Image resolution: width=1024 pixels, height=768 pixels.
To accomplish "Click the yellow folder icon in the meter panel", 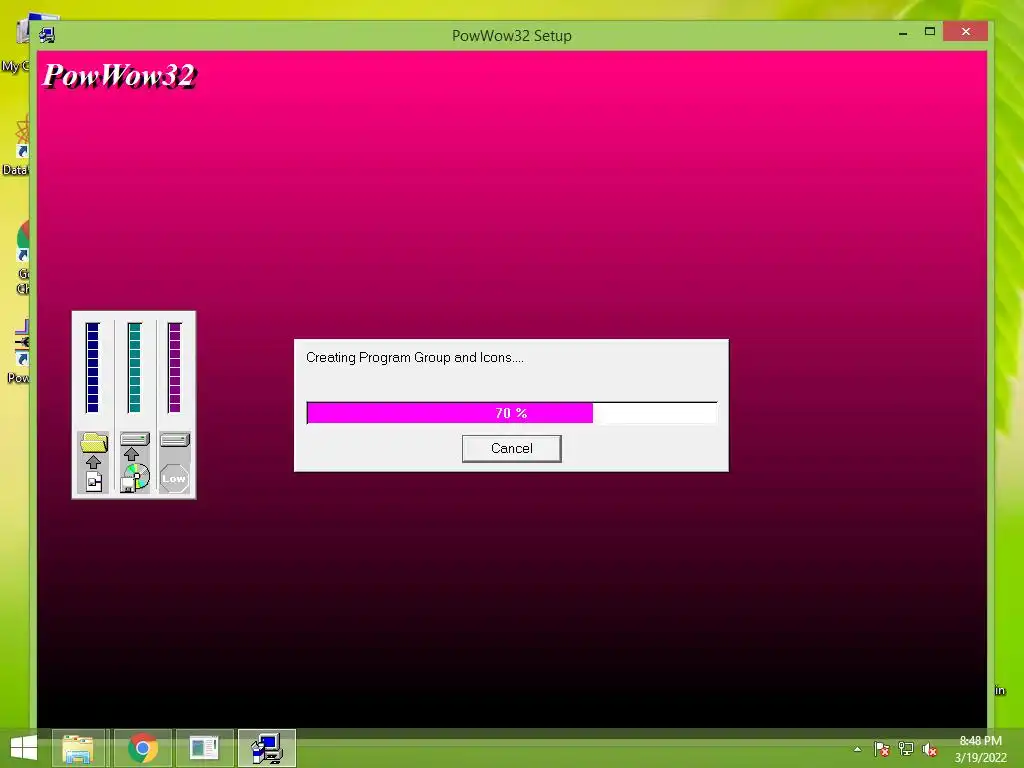I will [94, 443].
